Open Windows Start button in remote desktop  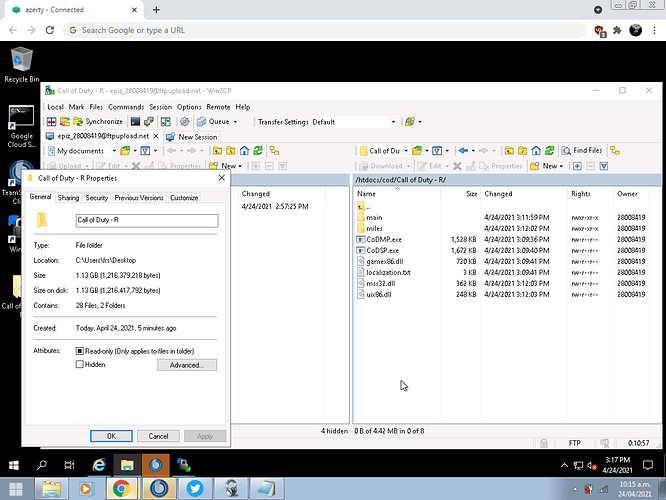pyautogui.click(x=14, y=465)
